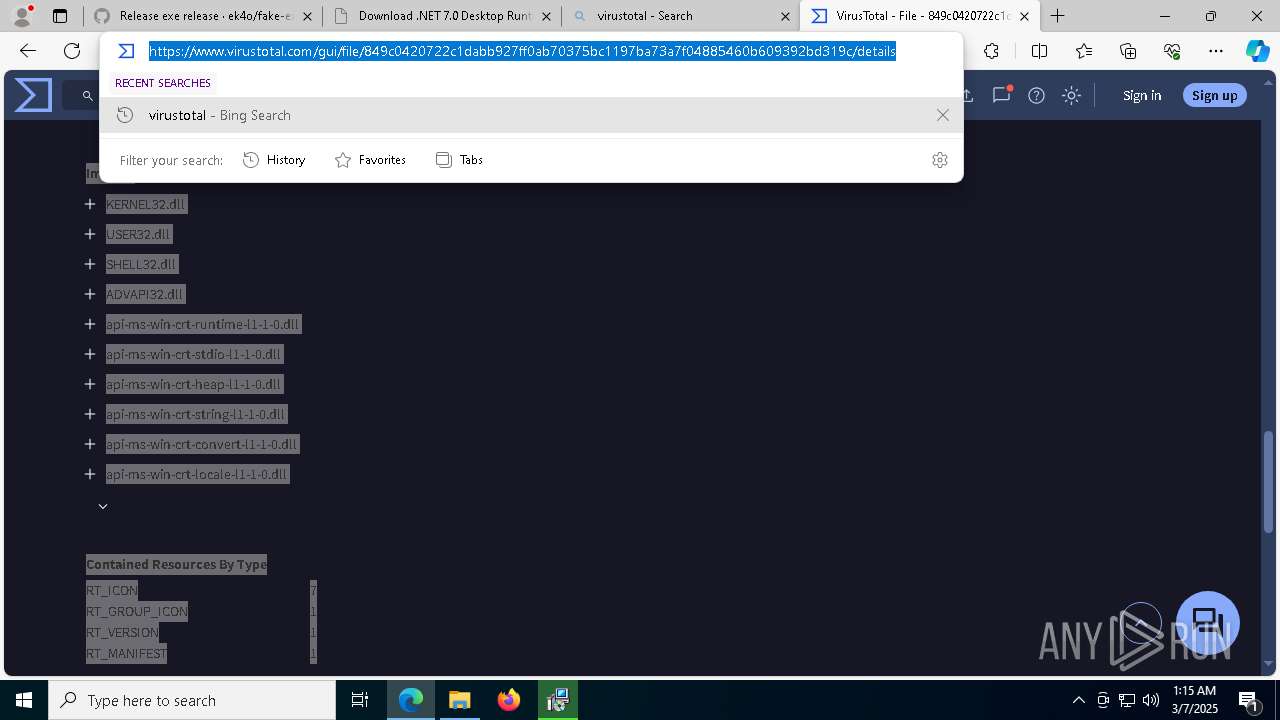Click the page vertical scrollbar thumb
This screenshot has width=1280, height=720.
click(x=1269, y=482)
